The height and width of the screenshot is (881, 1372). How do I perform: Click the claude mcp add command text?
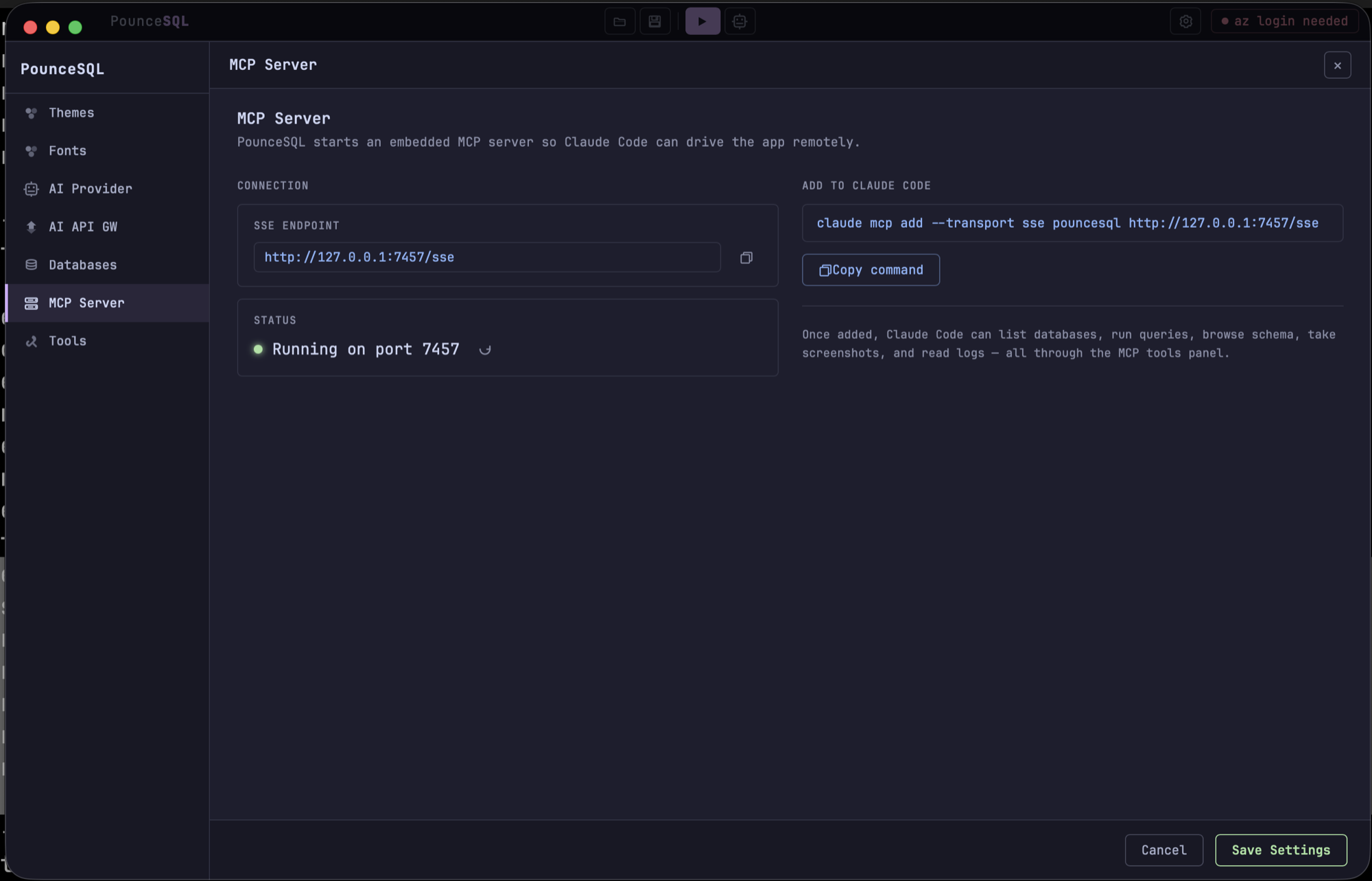(1067, 223)
